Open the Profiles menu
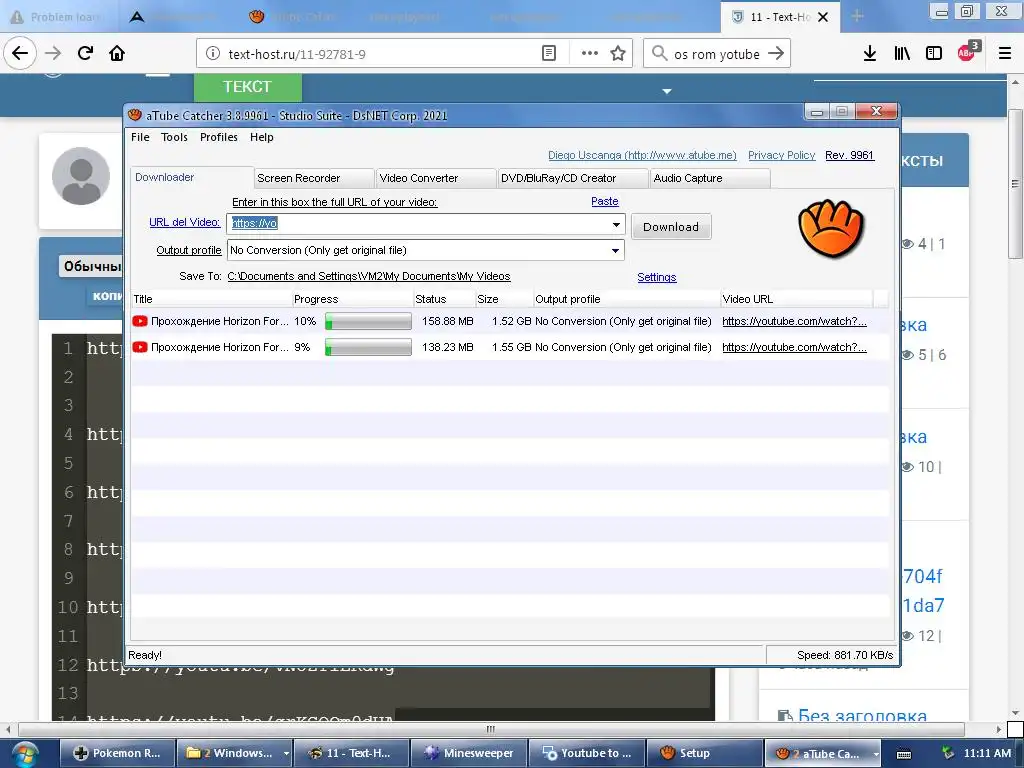Image resolution: width=1024 pixels, height=768 pixels. [x=219, y=137]
